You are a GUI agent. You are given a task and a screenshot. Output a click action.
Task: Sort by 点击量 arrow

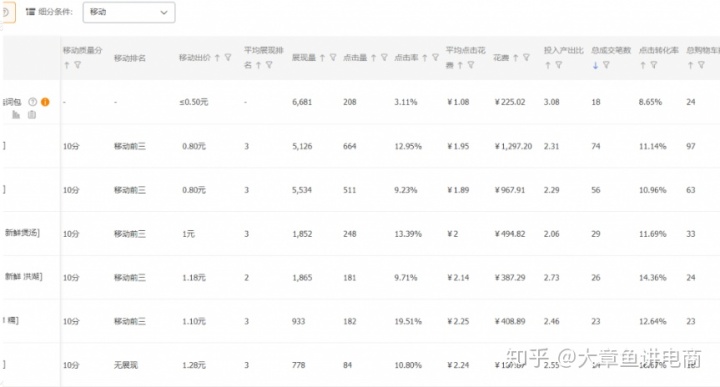[x=374, y=58]
